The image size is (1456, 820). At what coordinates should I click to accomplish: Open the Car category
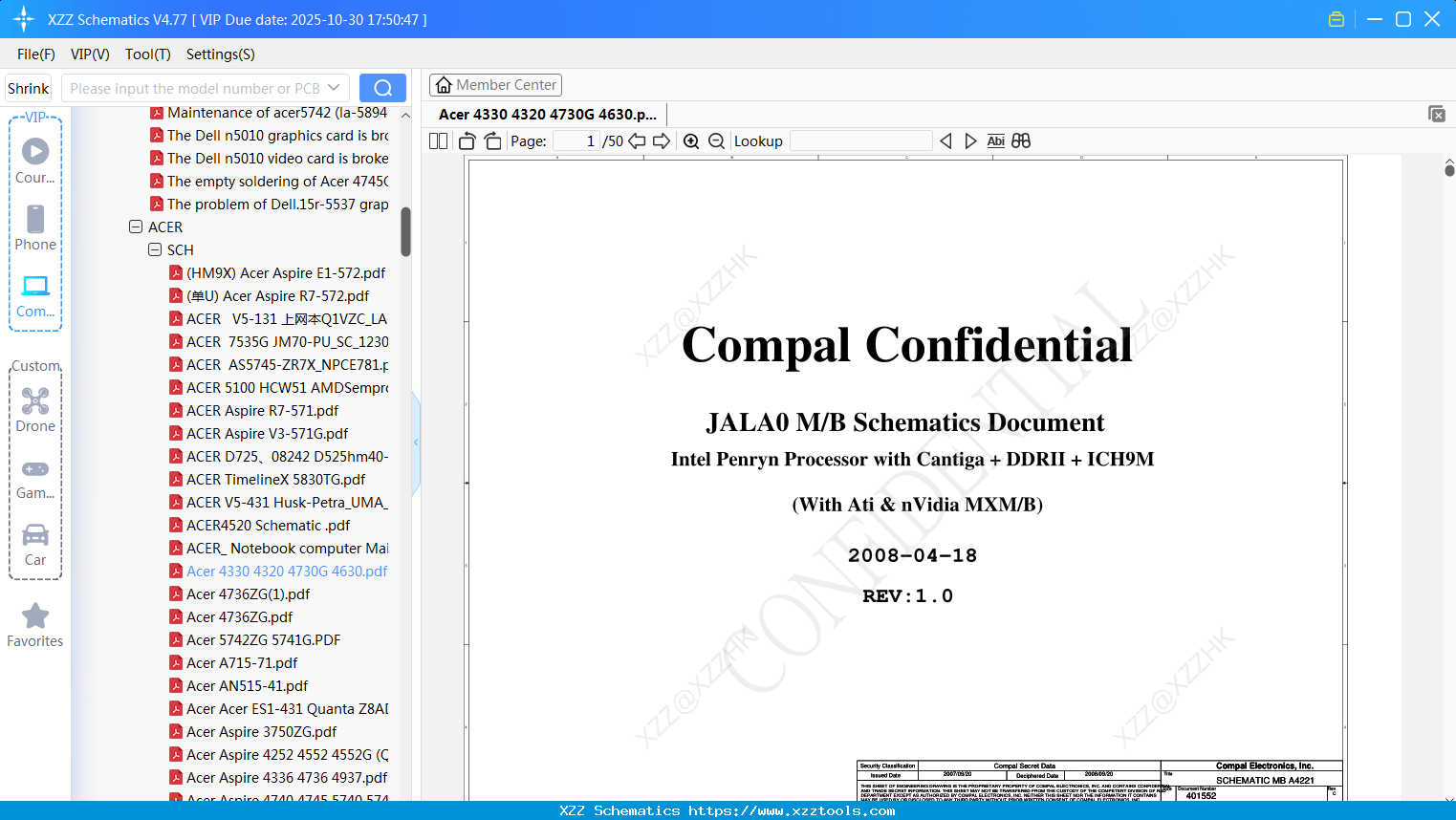(35, 545)
